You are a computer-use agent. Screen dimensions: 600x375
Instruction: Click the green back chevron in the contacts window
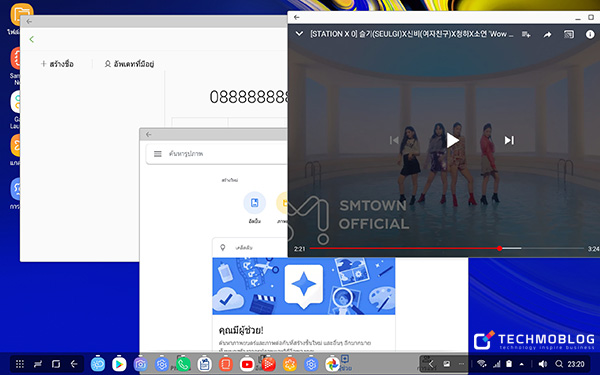pos(32,39)
